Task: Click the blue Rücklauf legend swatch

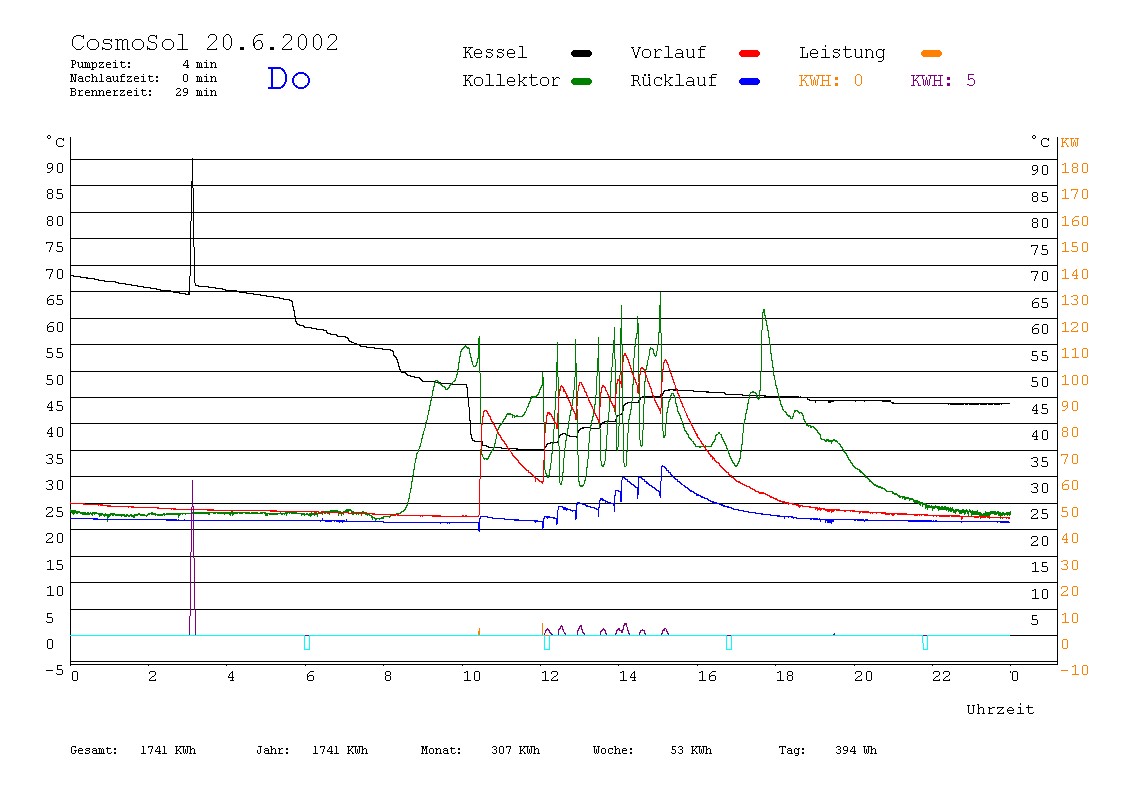Action: 750,81
